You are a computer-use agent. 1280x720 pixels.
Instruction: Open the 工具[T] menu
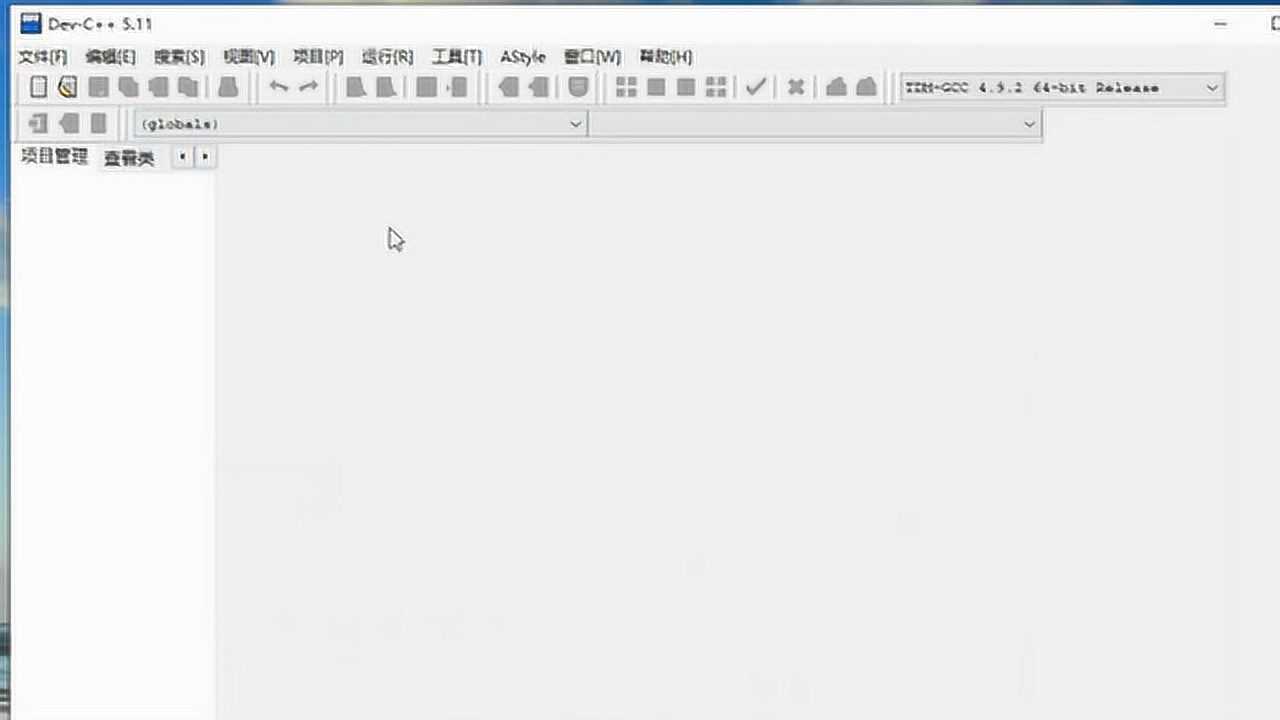(456, 56)
